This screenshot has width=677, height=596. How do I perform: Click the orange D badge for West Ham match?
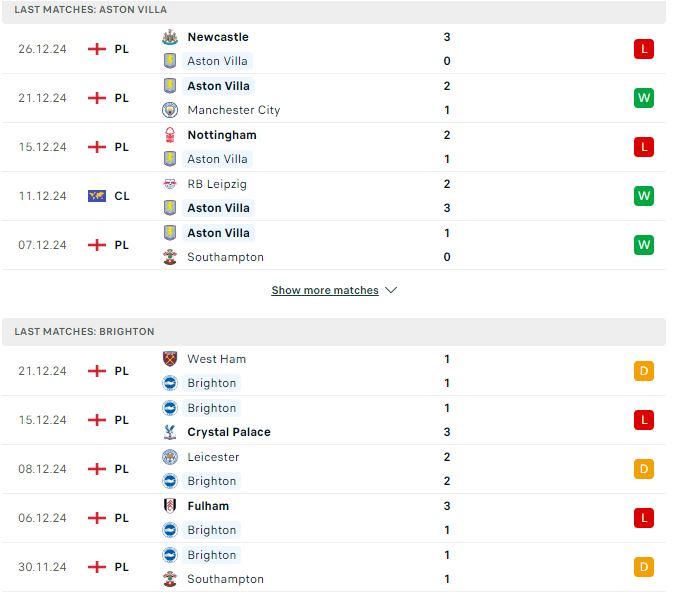[x=644, y=371]
